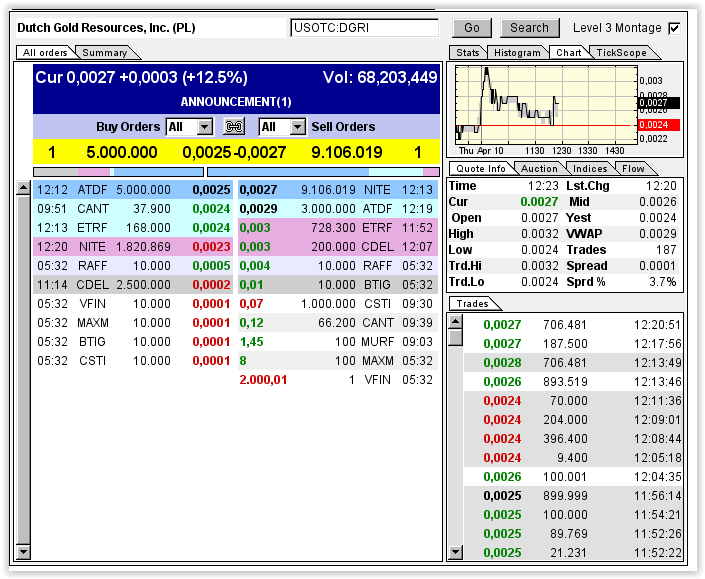Select the MURF 1,45 sell order row
Screen dimensions: 705x579
pos(338,342)
